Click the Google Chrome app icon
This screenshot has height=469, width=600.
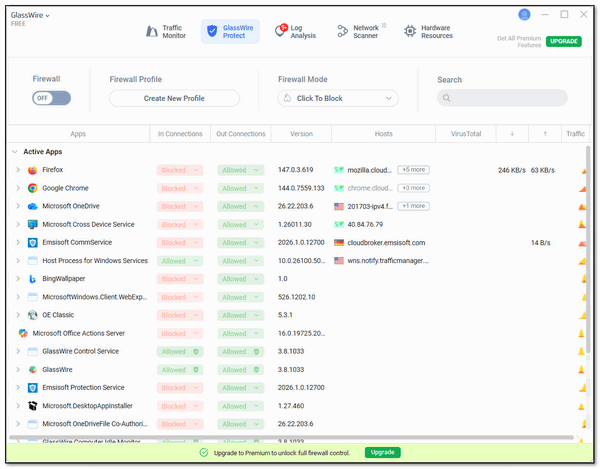[33, 188]
